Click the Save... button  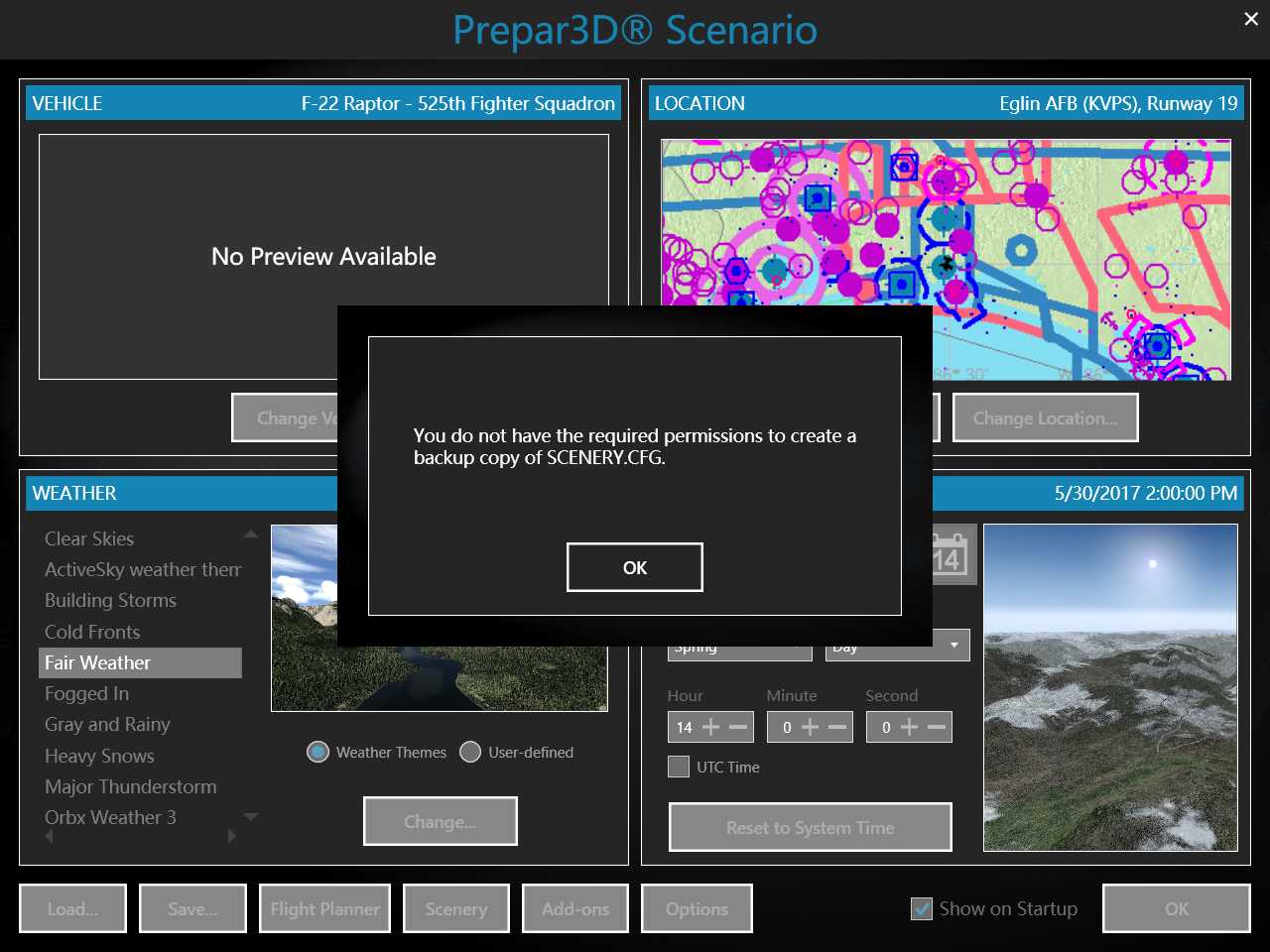pos(192,908)
